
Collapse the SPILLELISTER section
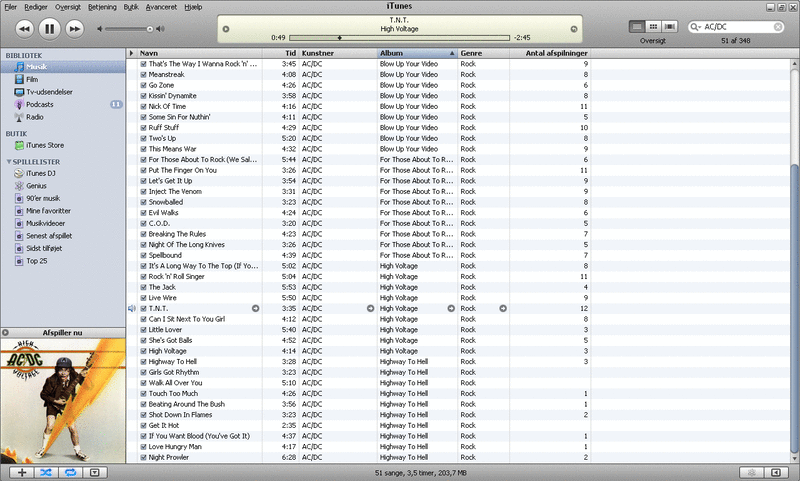(8, 161)
